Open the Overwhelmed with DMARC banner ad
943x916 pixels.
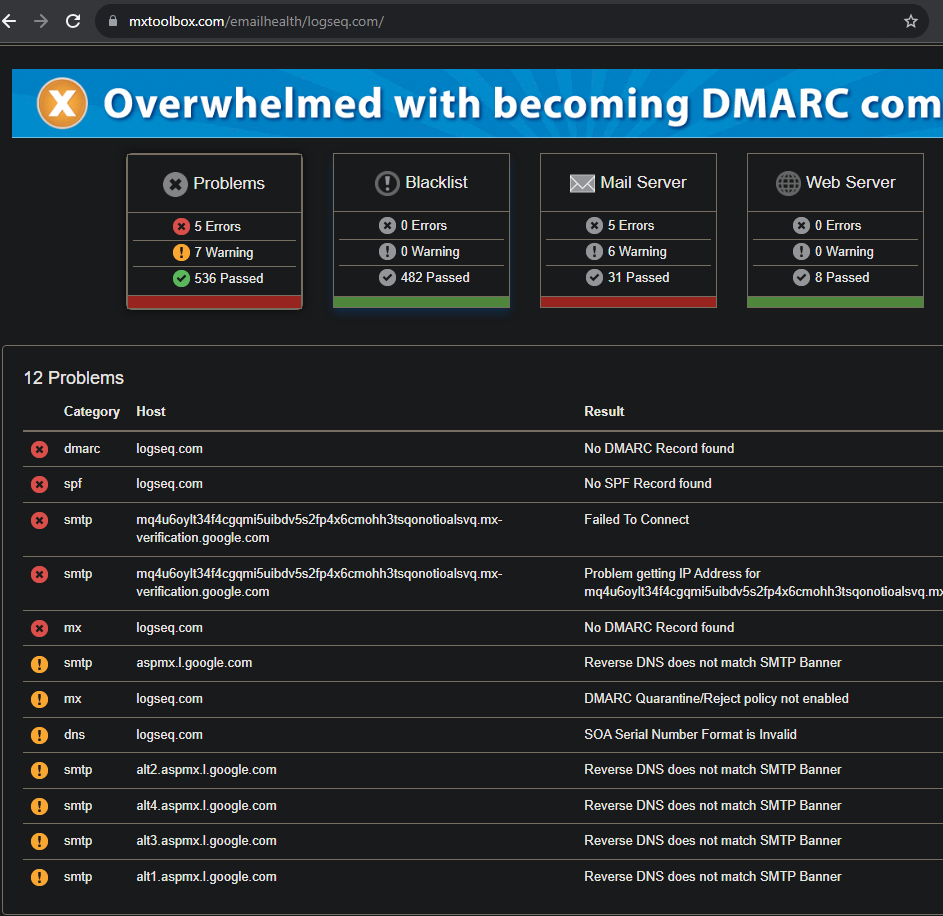[478, 103]
